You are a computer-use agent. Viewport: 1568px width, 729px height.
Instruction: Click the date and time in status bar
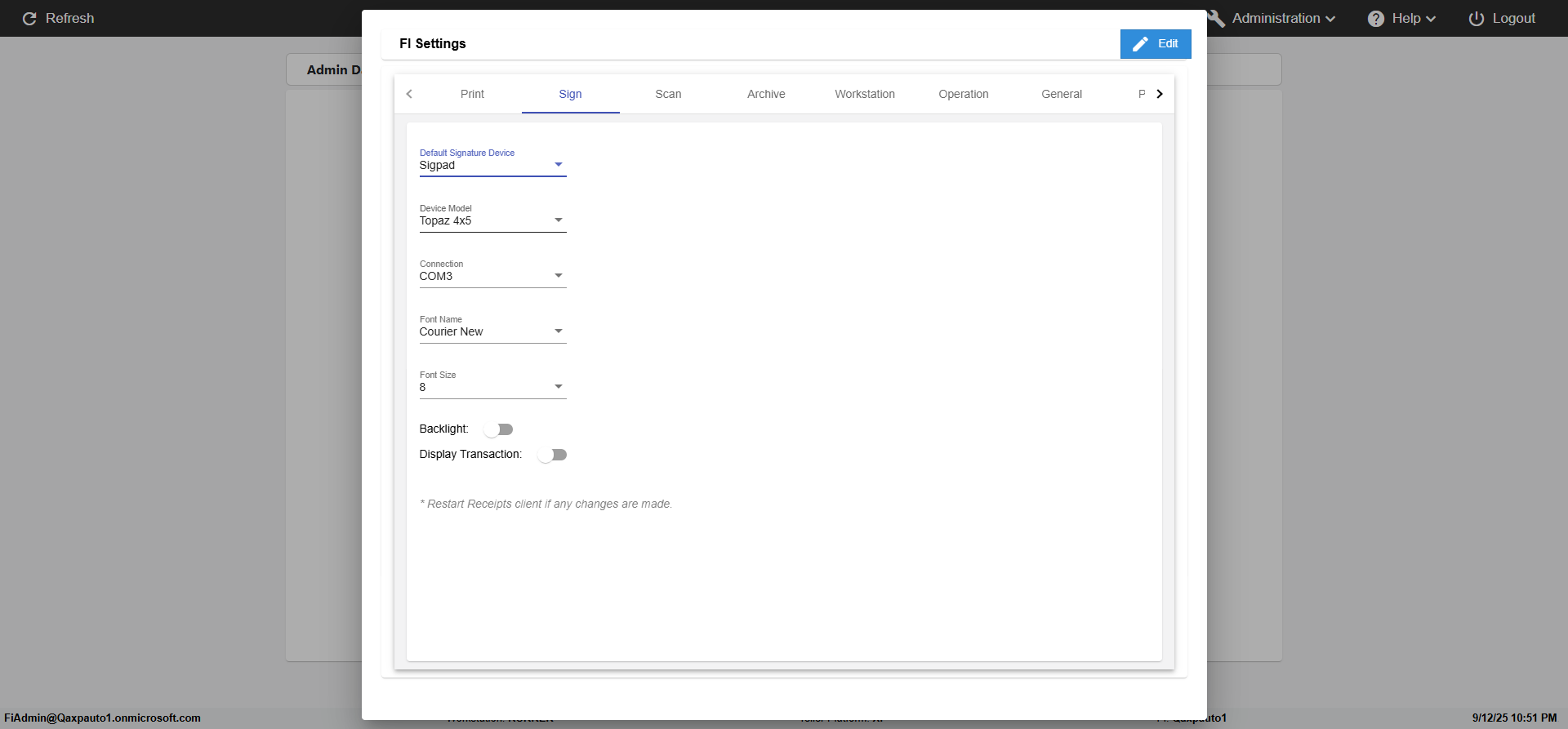pyautogui.click(x=1514, y=718)
